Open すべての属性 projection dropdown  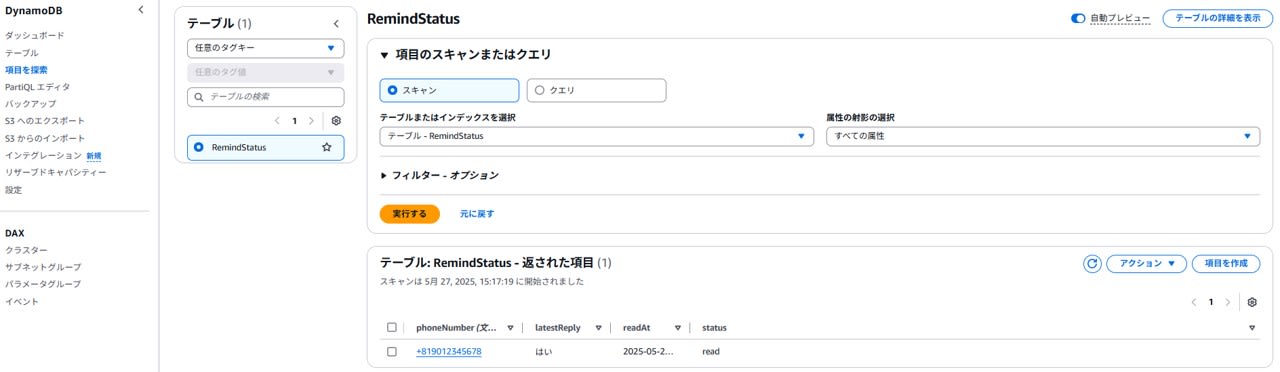tap(1043, 136)
